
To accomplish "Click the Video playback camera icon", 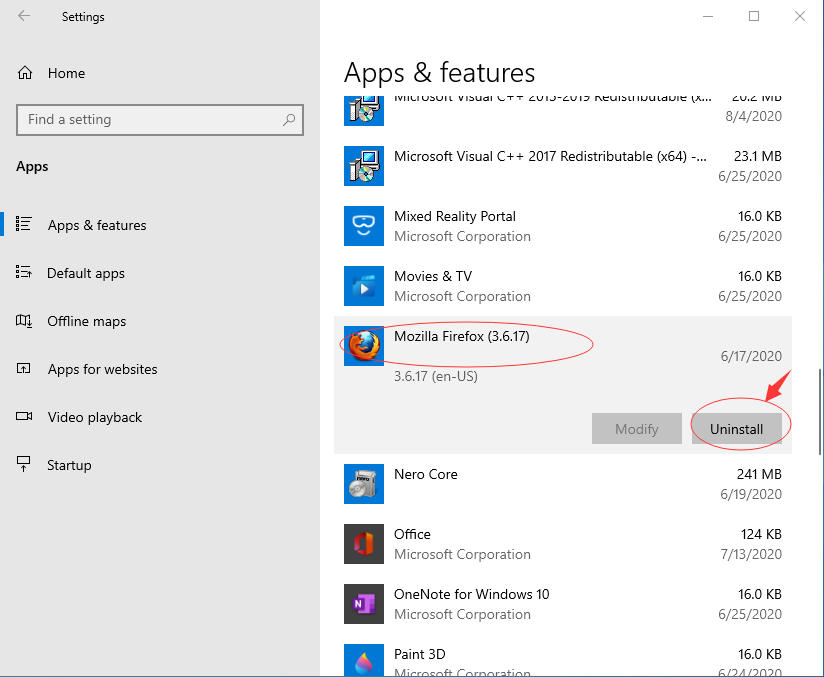I will pyautogui.click(x=24, y=416).
